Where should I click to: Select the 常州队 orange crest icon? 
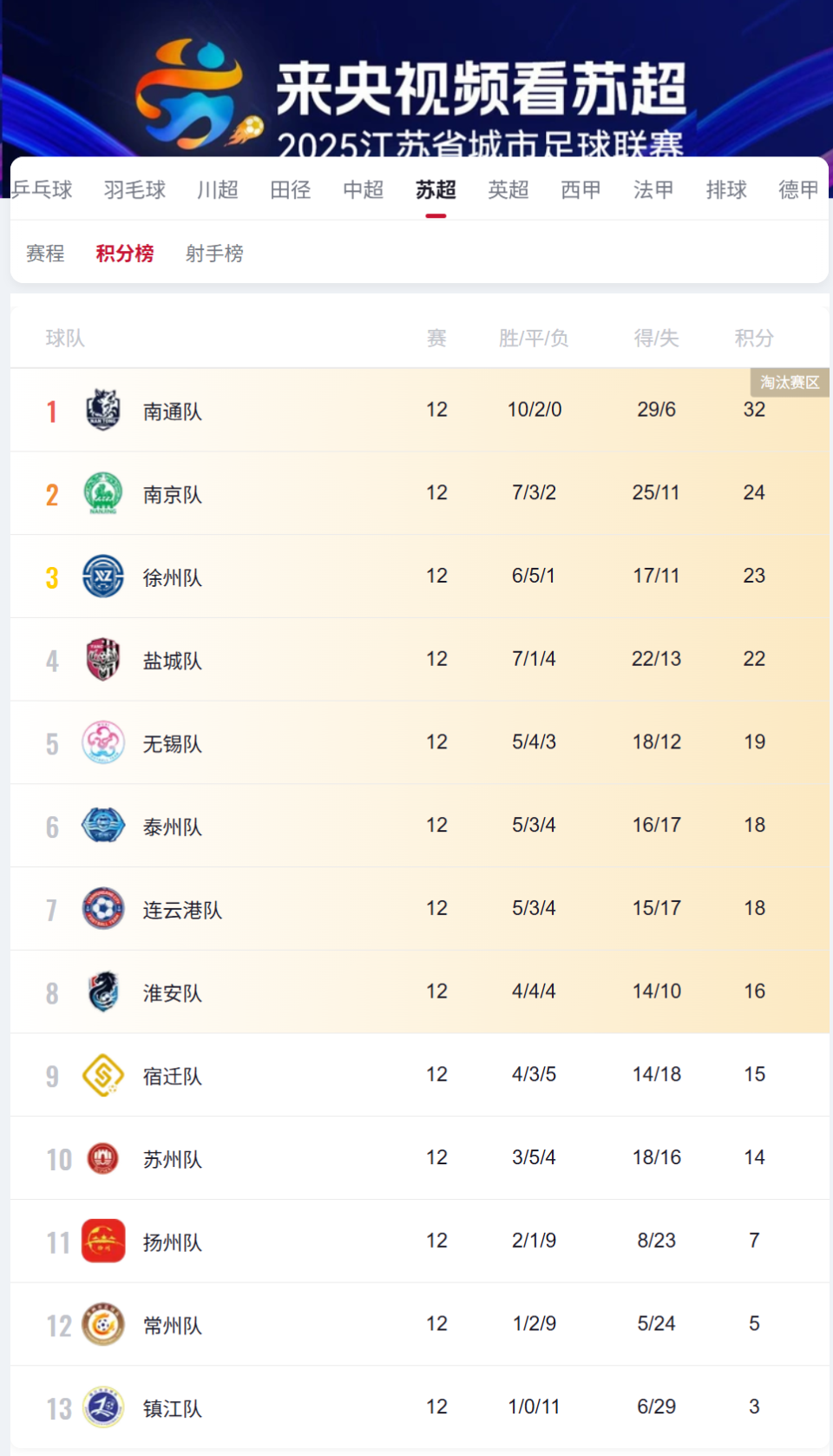(x=103, y=1324)
